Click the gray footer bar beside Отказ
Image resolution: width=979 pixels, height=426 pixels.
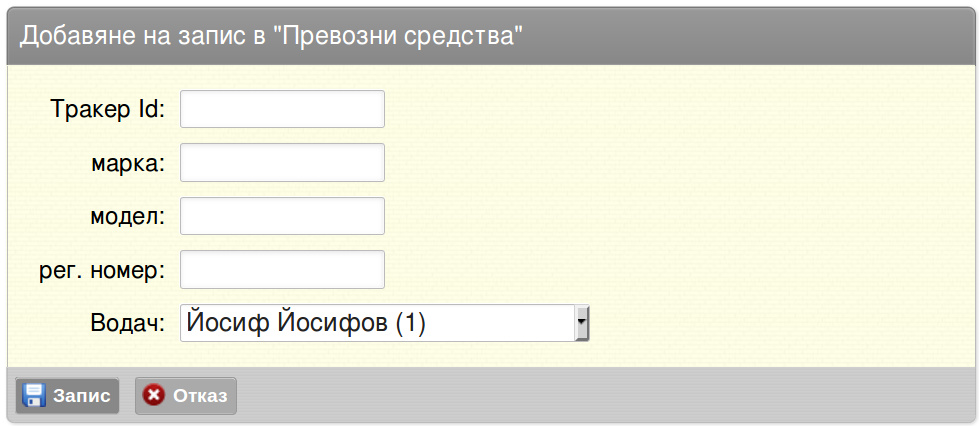pyautogui.click(x=606, y=395)
